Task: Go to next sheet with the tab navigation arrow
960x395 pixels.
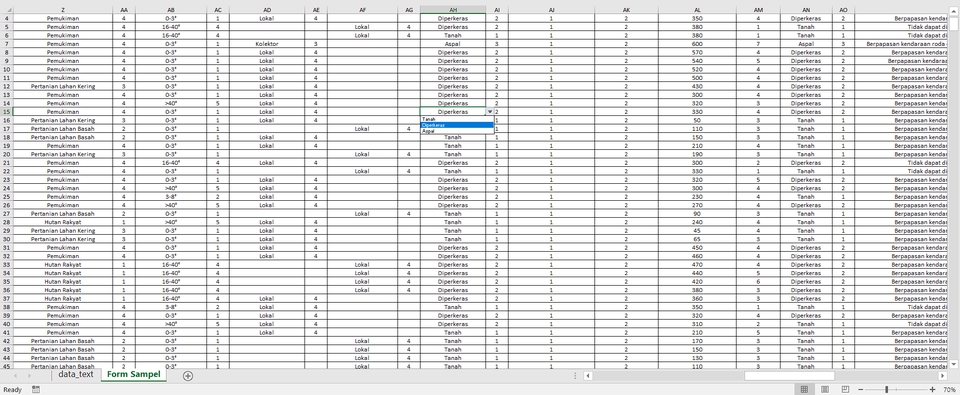Action: (29, 375)
